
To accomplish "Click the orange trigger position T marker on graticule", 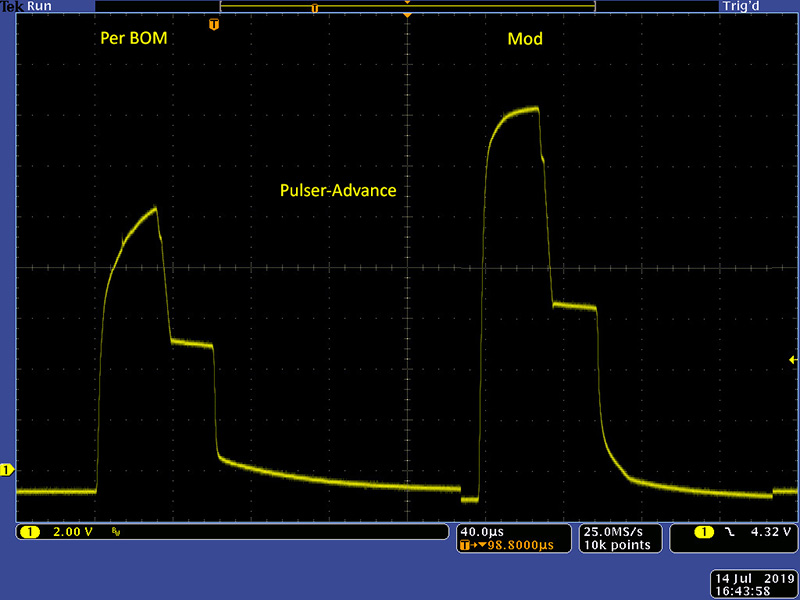I will click(x=213, y=23).
